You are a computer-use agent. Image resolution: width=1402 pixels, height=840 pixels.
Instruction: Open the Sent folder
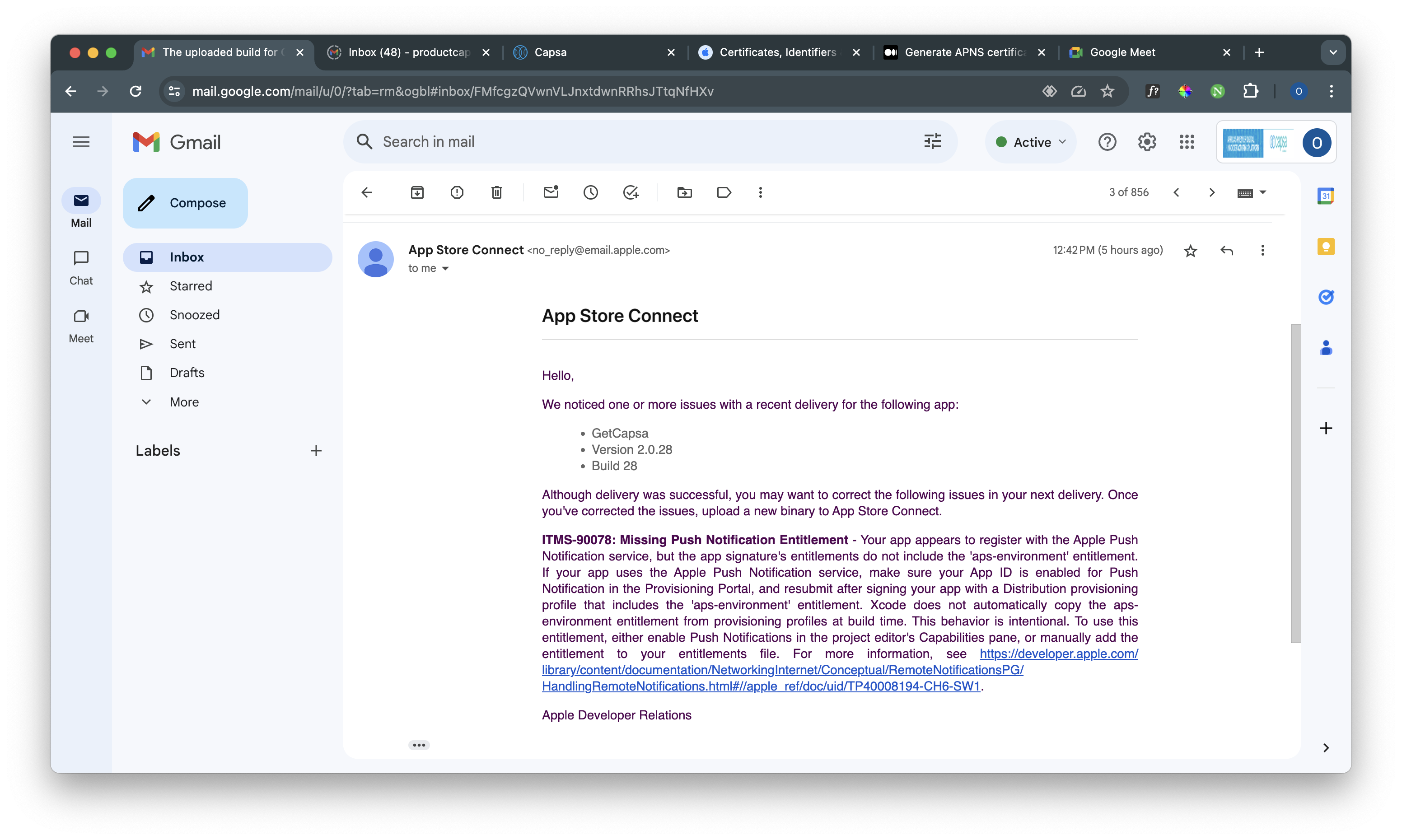(227, 344)
